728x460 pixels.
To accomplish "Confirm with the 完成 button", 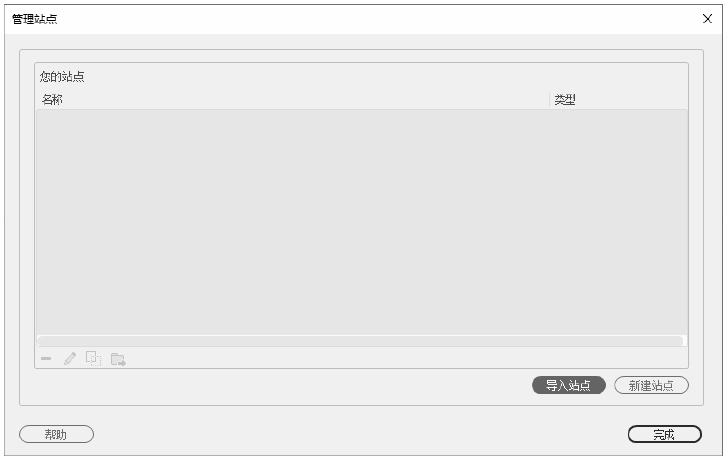I will pos(664,434).
